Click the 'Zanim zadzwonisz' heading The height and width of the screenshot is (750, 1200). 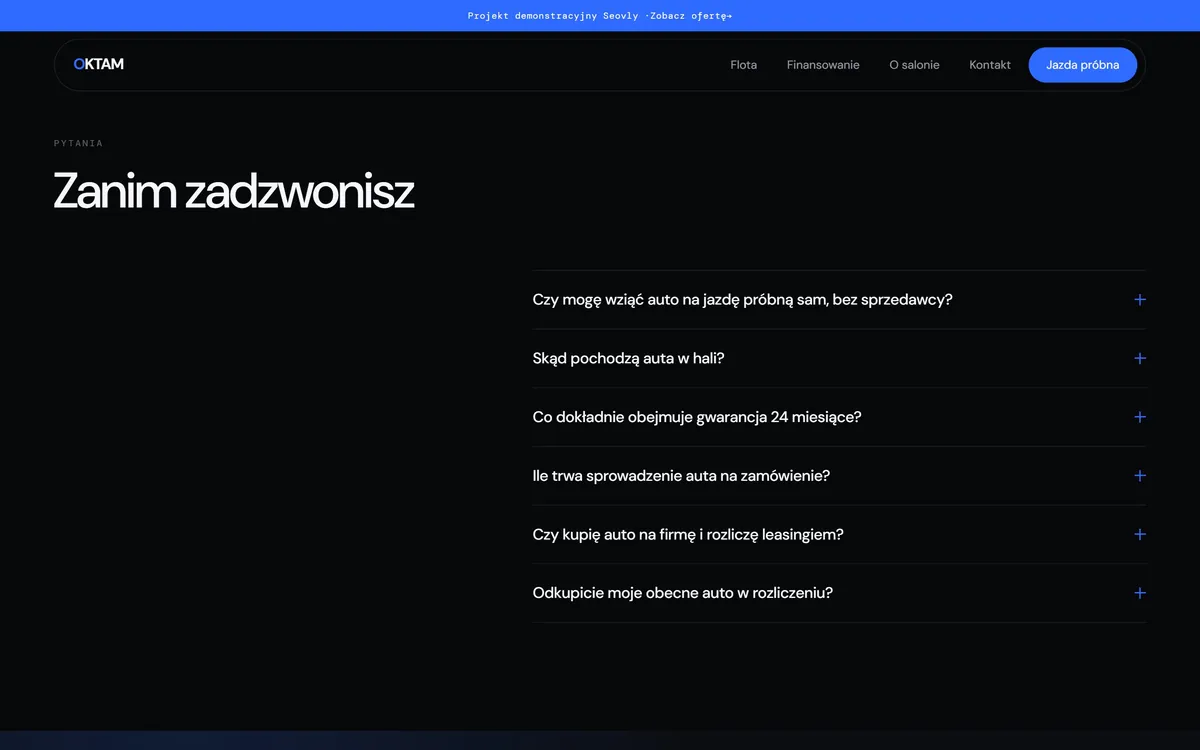[x=233, y=191]
